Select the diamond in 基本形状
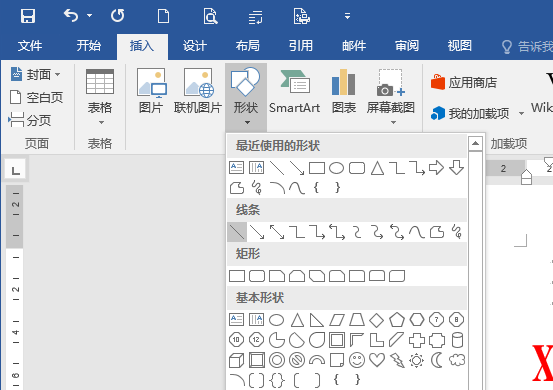This screenshot has height=390, width=553. coord(377,320)
